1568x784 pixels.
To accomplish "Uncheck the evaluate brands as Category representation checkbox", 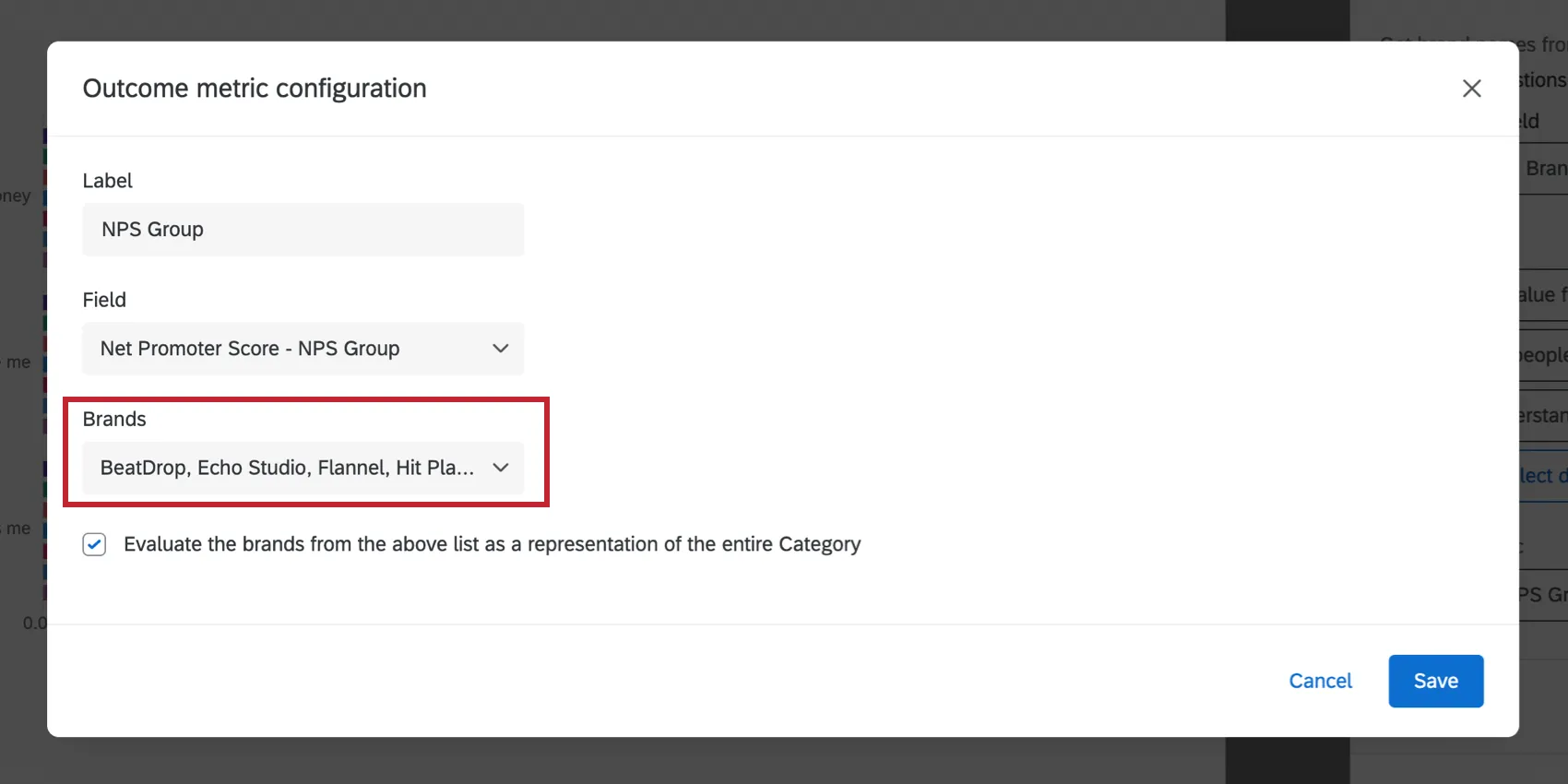I will pos(94,545).
